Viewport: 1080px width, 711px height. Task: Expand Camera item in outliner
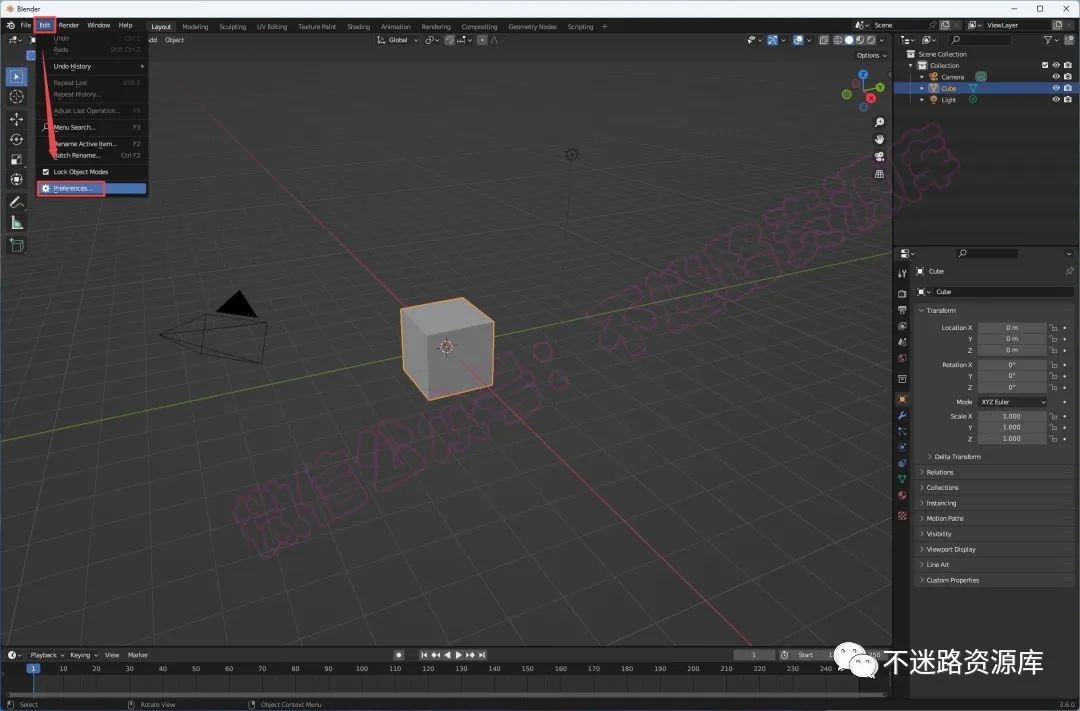(922, 77)
